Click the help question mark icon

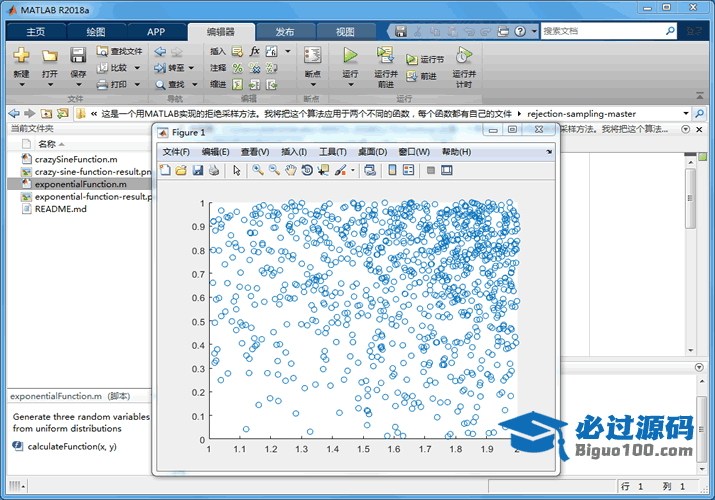[520, 31]
